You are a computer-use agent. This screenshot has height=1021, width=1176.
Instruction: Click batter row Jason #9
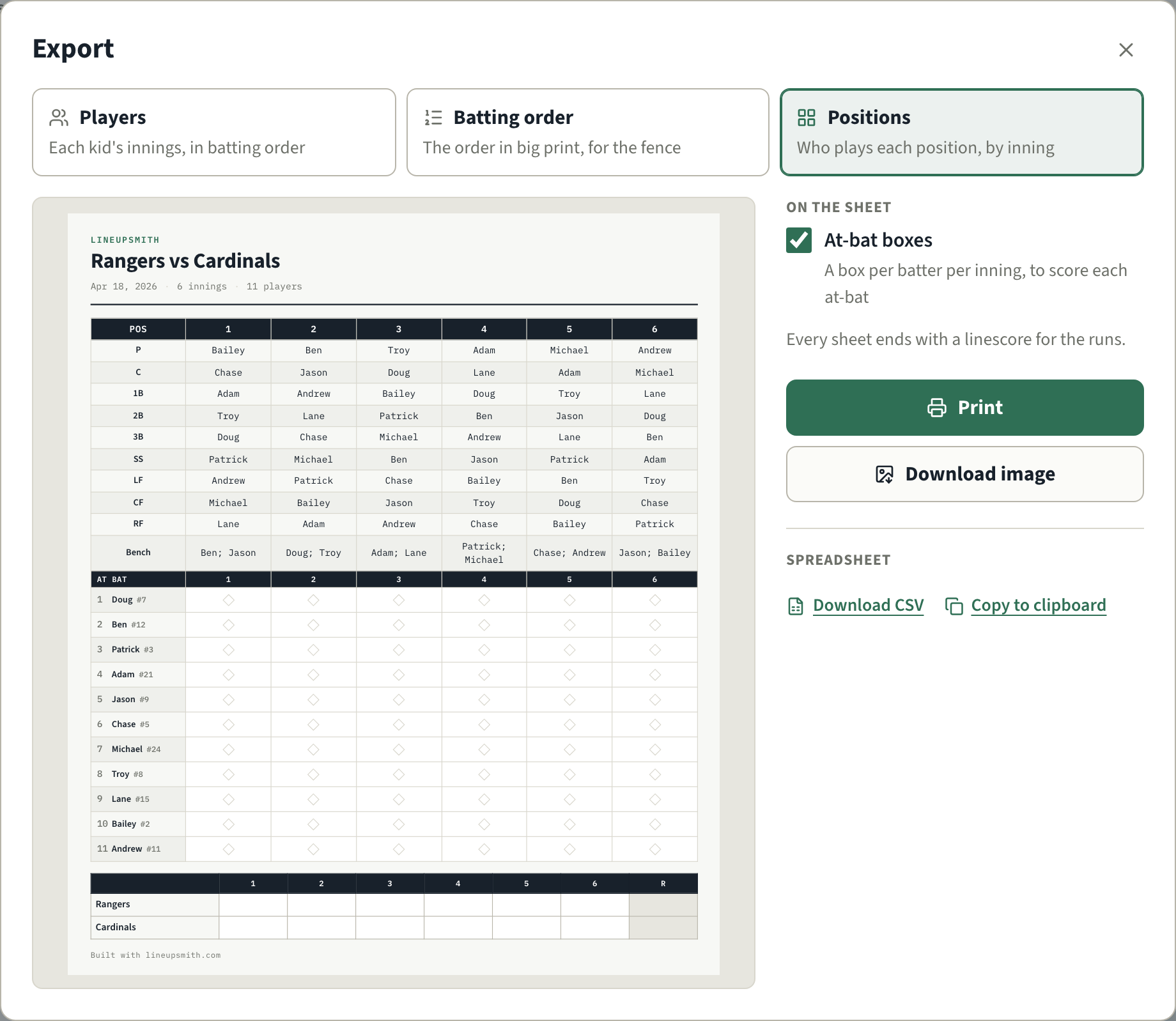[x=138, y=700]
